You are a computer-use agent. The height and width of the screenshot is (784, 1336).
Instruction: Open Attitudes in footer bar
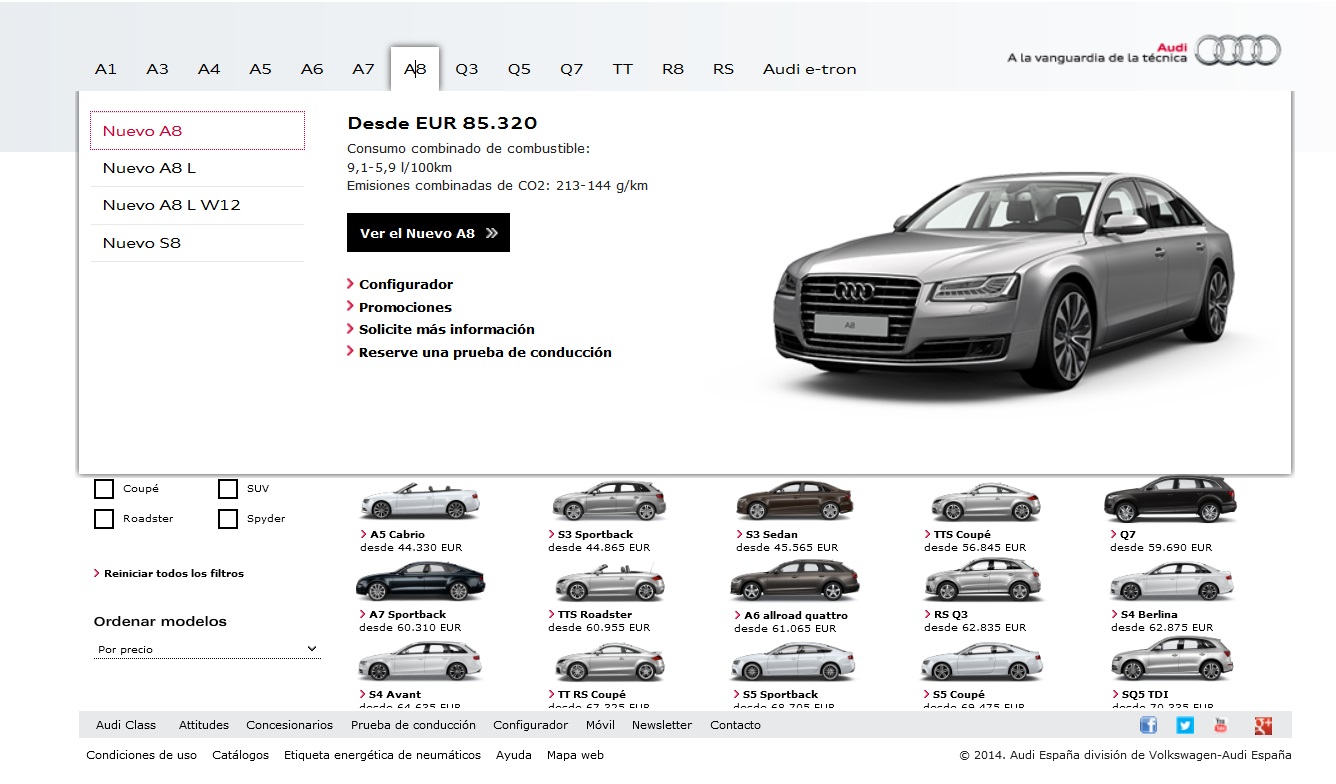tap(204, 725)
